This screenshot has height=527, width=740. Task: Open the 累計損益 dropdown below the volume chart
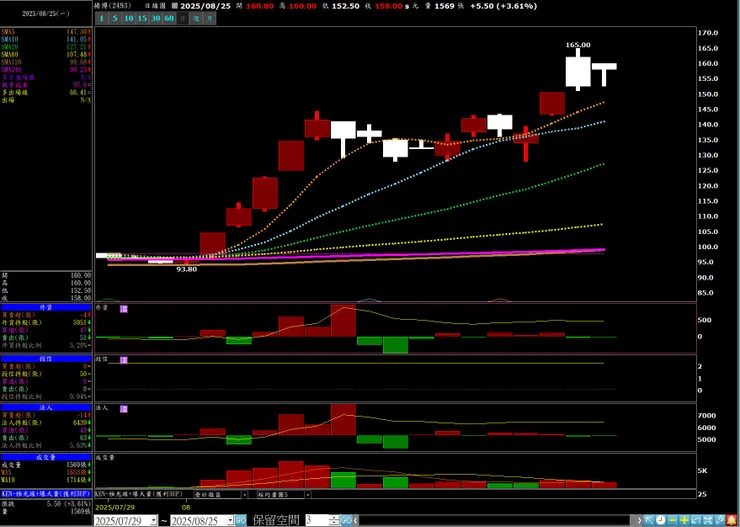pos(244,494)
